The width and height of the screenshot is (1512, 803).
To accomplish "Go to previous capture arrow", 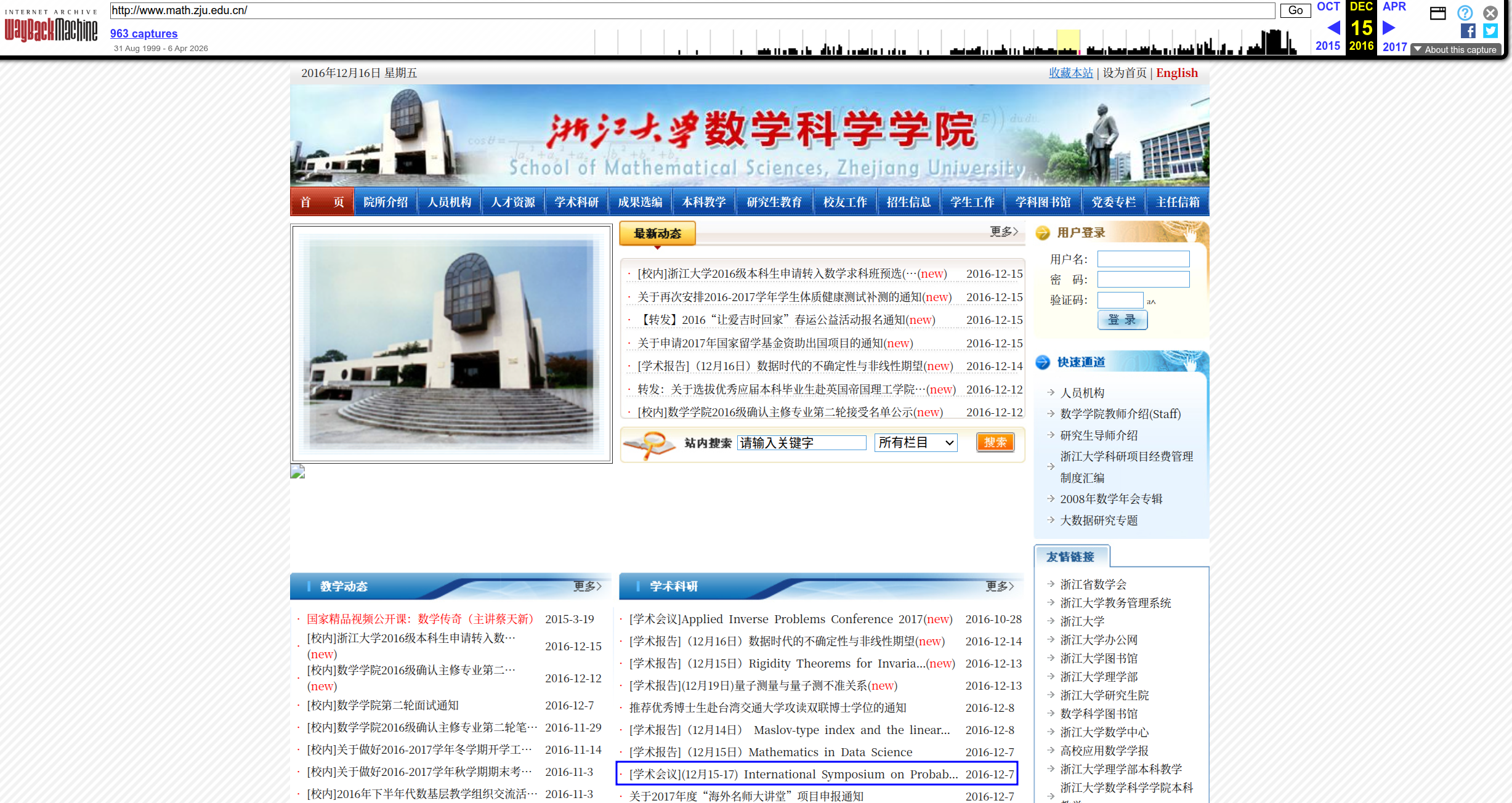I will tap(1333, 28).
